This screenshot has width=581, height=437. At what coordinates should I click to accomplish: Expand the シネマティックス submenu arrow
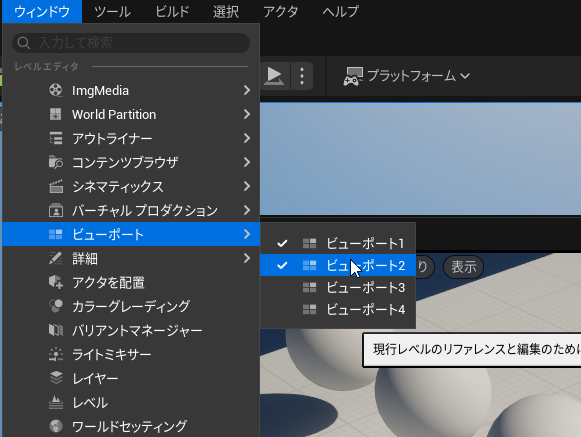247,186
